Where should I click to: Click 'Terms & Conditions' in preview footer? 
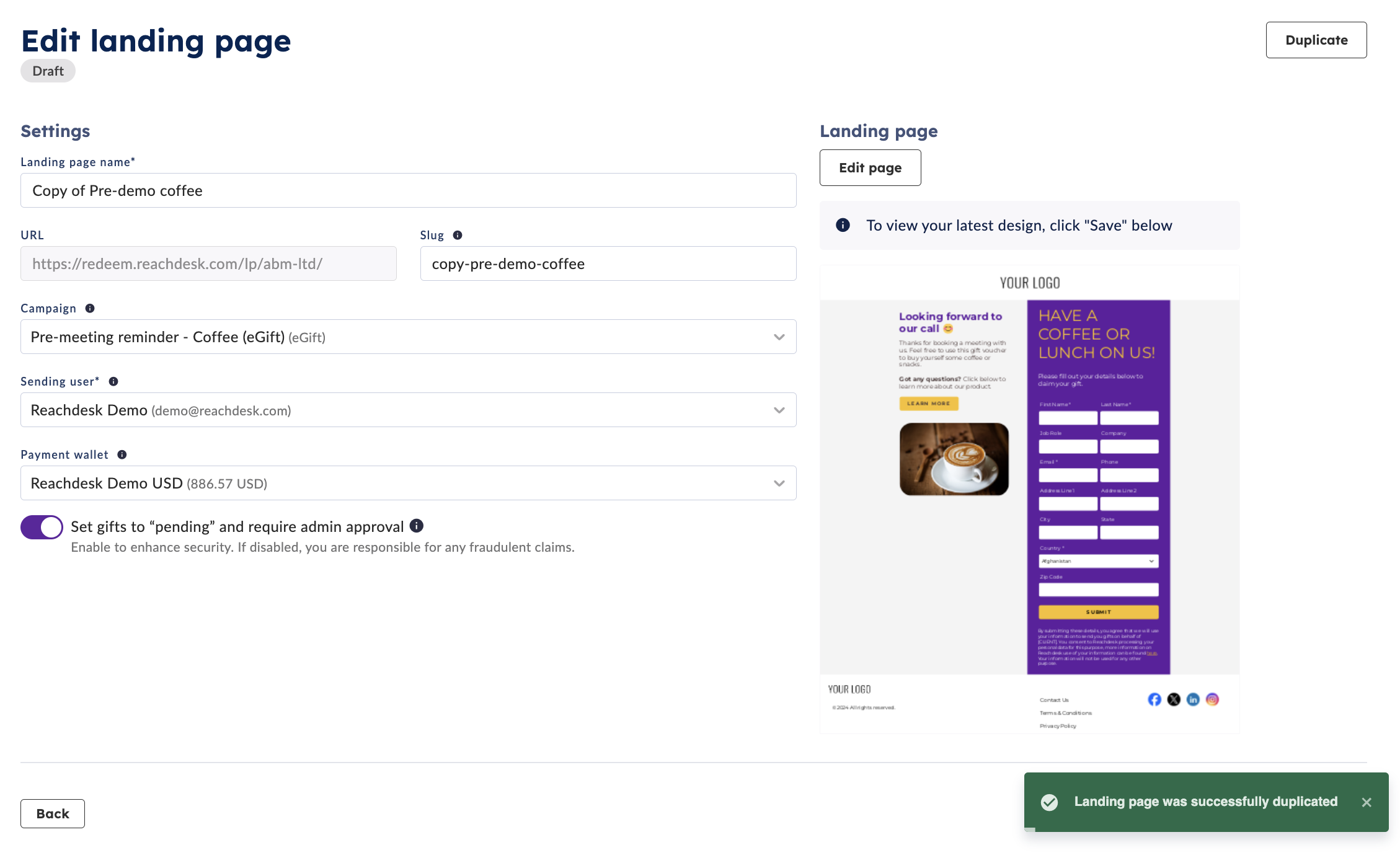(1065, 713)
